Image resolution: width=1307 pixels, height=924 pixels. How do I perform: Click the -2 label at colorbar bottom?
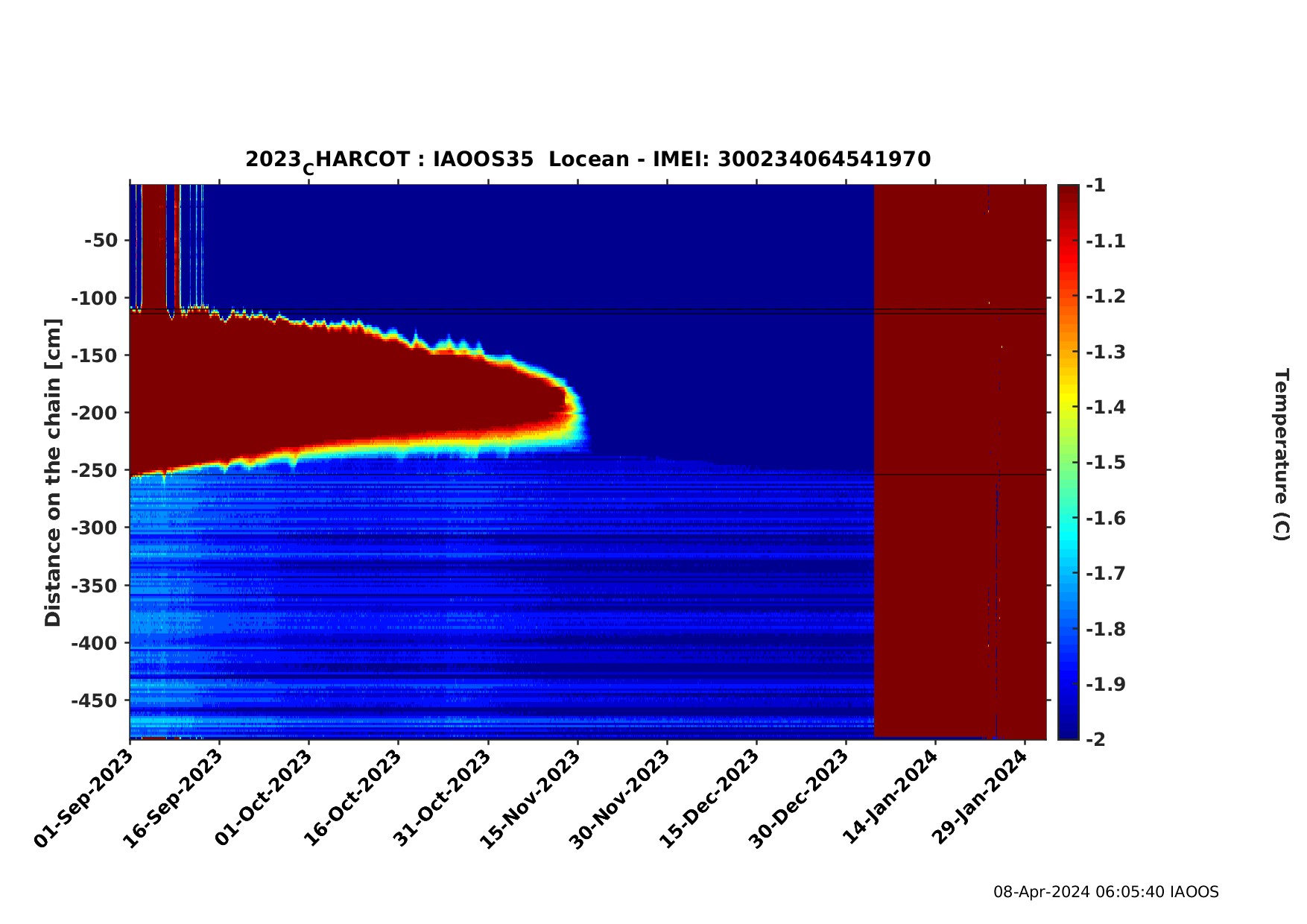[1096, 738]
